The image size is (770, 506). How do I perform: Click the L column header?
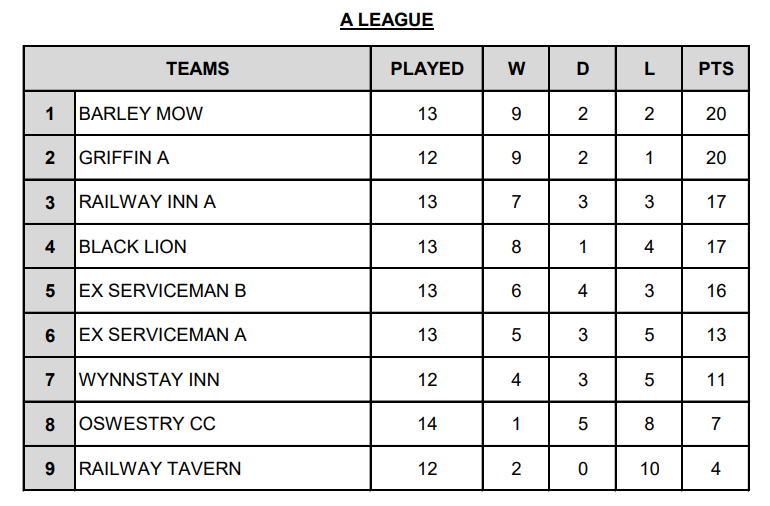click(x=649, y=69)
